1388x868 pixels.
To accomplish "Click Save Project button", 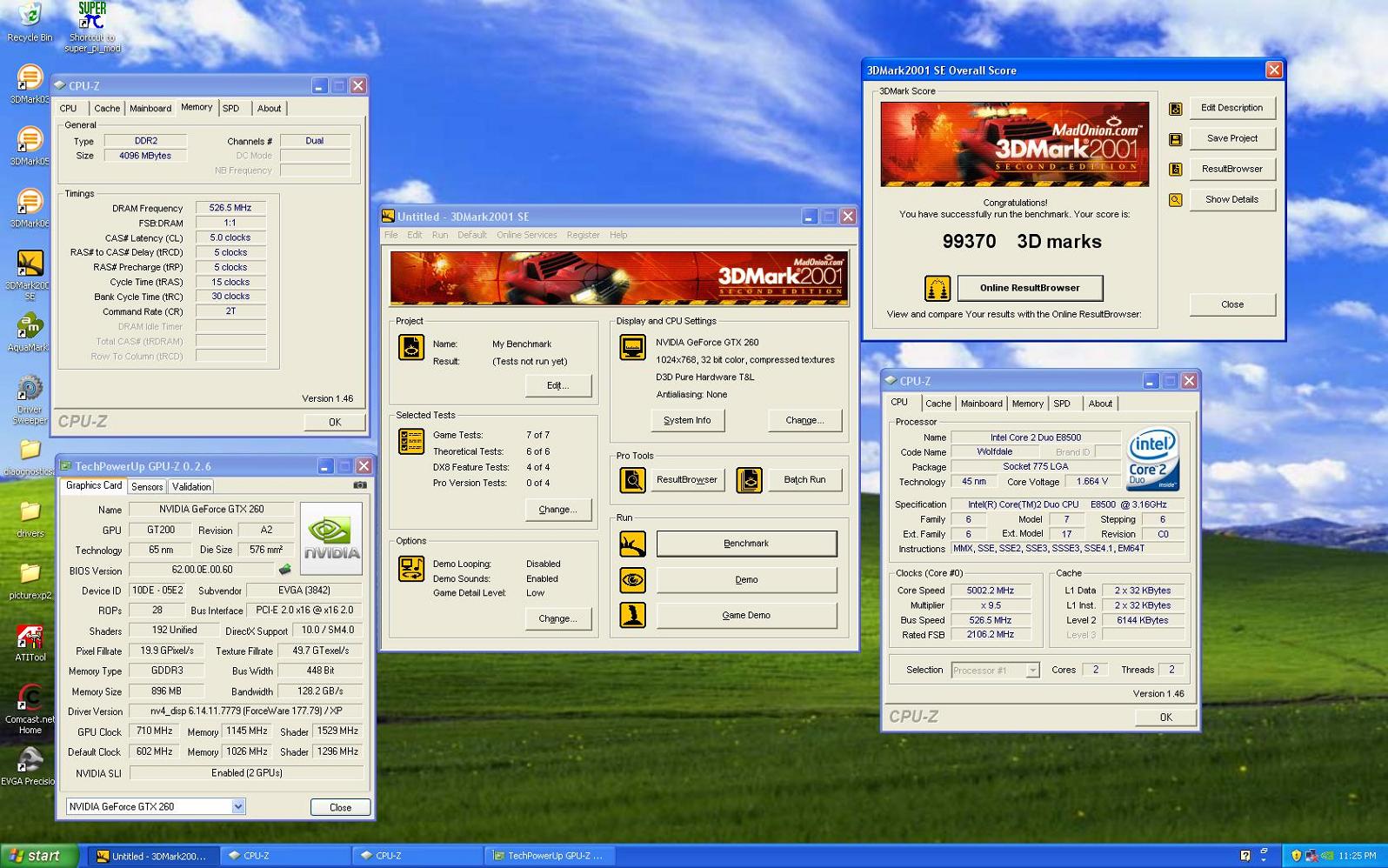I will (1232, 138).
